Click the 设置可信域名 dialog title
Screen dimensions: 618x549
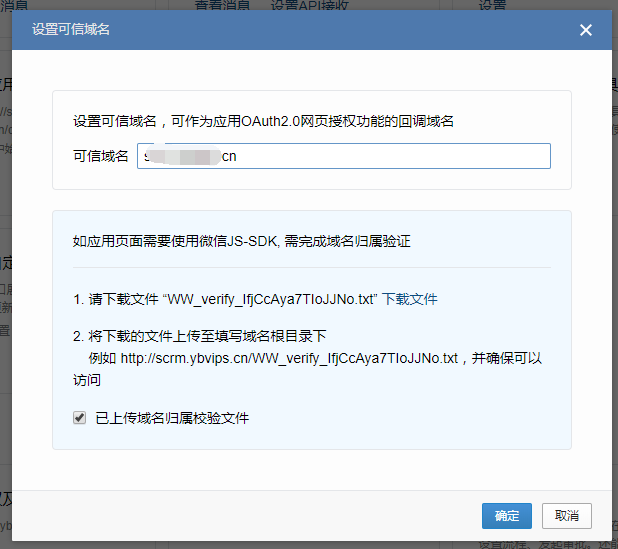click(71, 30)
